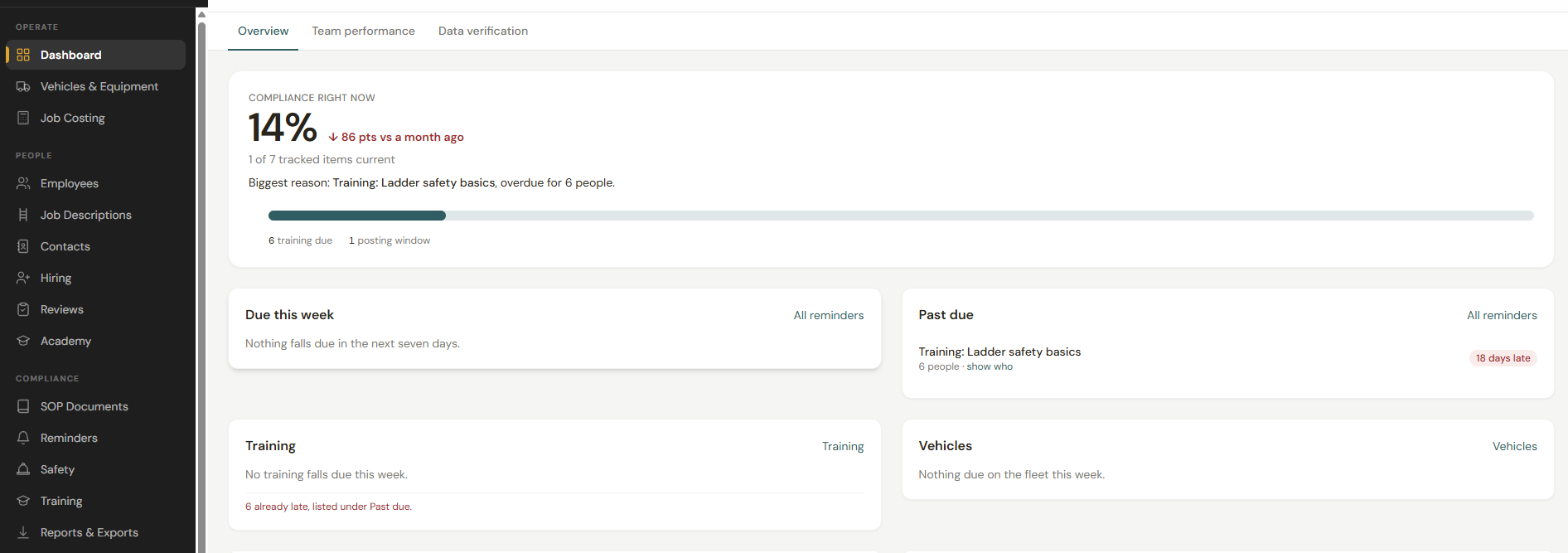Open Dashboard in the sidebar
The image size is (1568, 553).
click(95, 55)
